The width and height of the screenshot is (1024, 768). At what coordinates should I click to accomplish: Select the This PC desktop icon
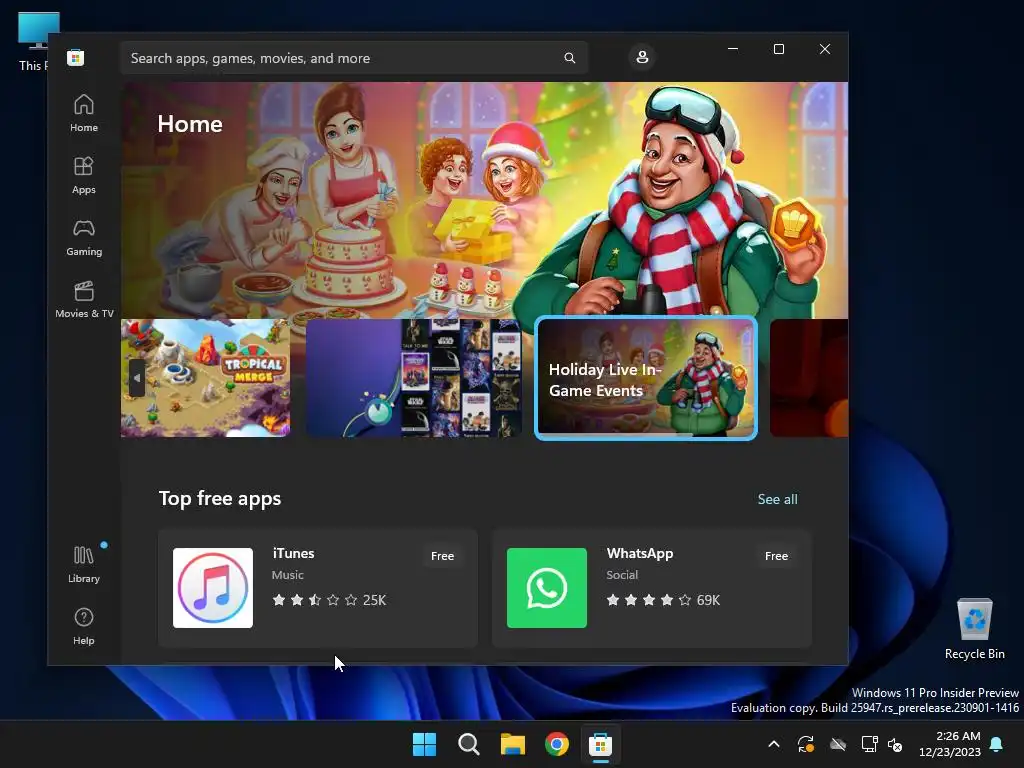click(33, 42)
